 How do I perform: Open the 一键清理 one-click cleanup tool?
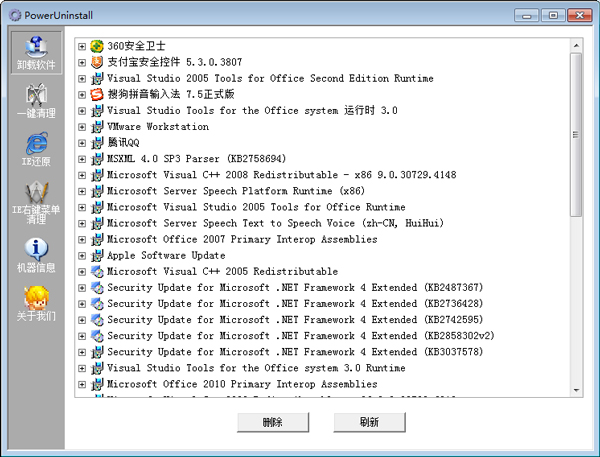36,101
